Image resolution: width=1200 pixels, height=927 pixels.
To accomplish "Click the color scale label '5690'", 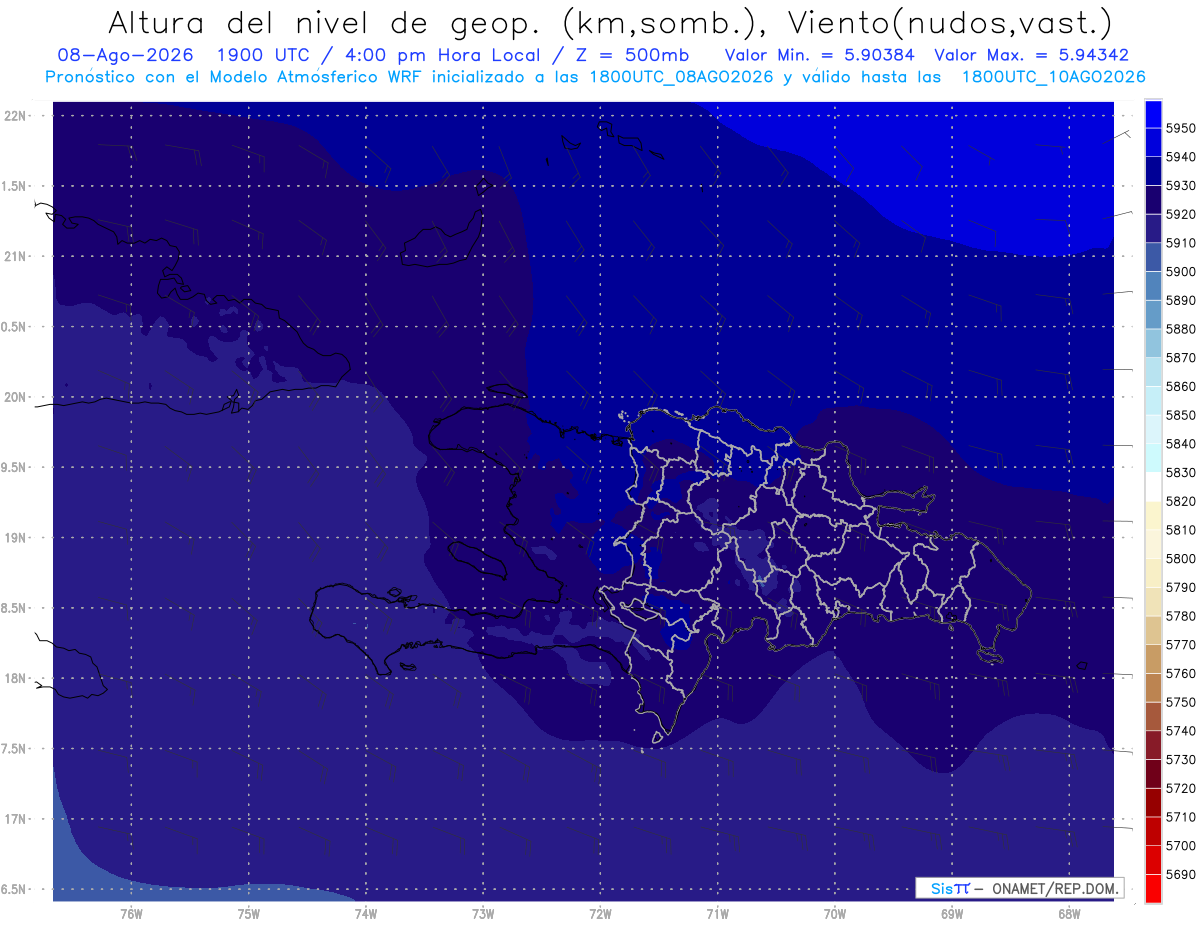I will 1181,874.
